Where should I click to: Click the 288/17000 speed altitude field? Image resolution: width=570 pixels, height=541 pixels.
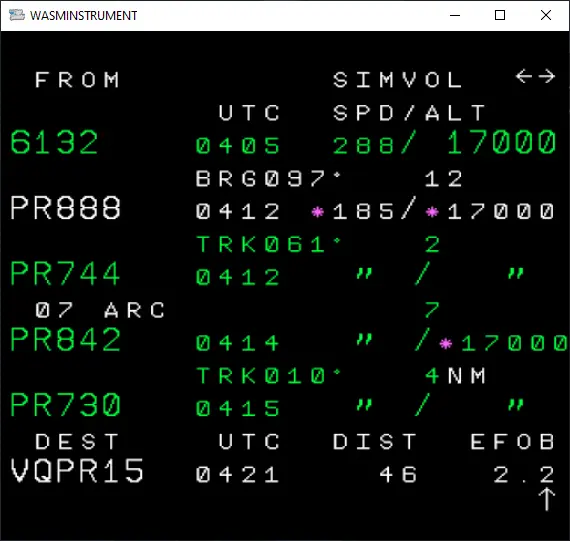[x=444, y=143]
